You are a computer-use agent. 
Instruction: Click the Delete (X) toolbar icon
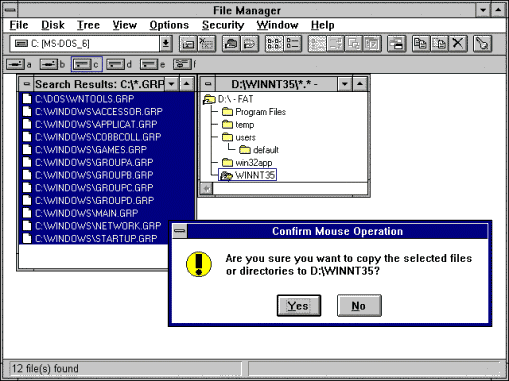click(458, 44)
